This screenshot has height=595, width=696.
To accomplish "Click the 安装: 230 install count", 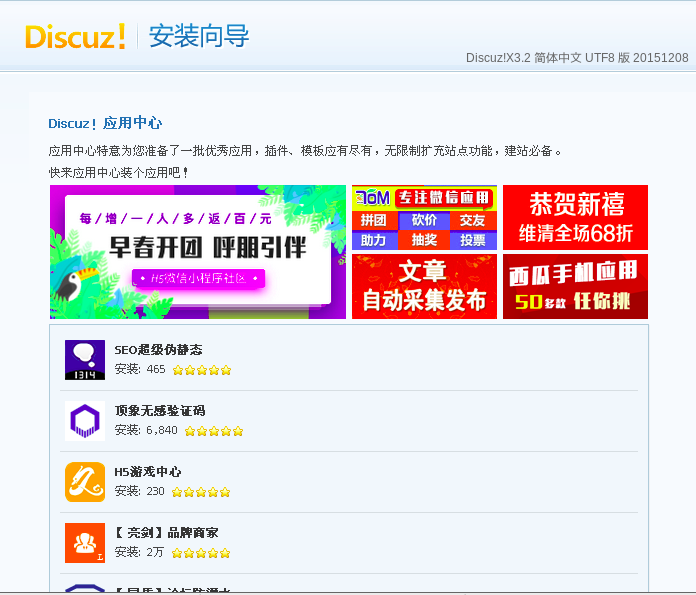I will pos(139,491).
